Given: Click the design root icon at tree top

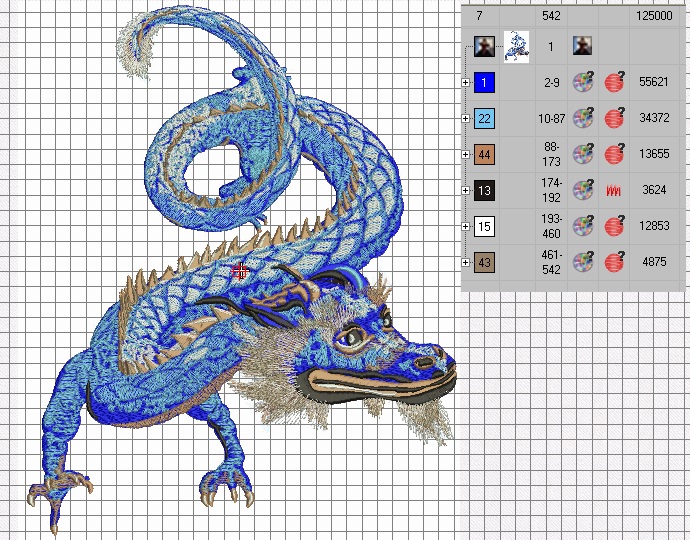Looking at the screenshot, I should click(x=484, y=46).
